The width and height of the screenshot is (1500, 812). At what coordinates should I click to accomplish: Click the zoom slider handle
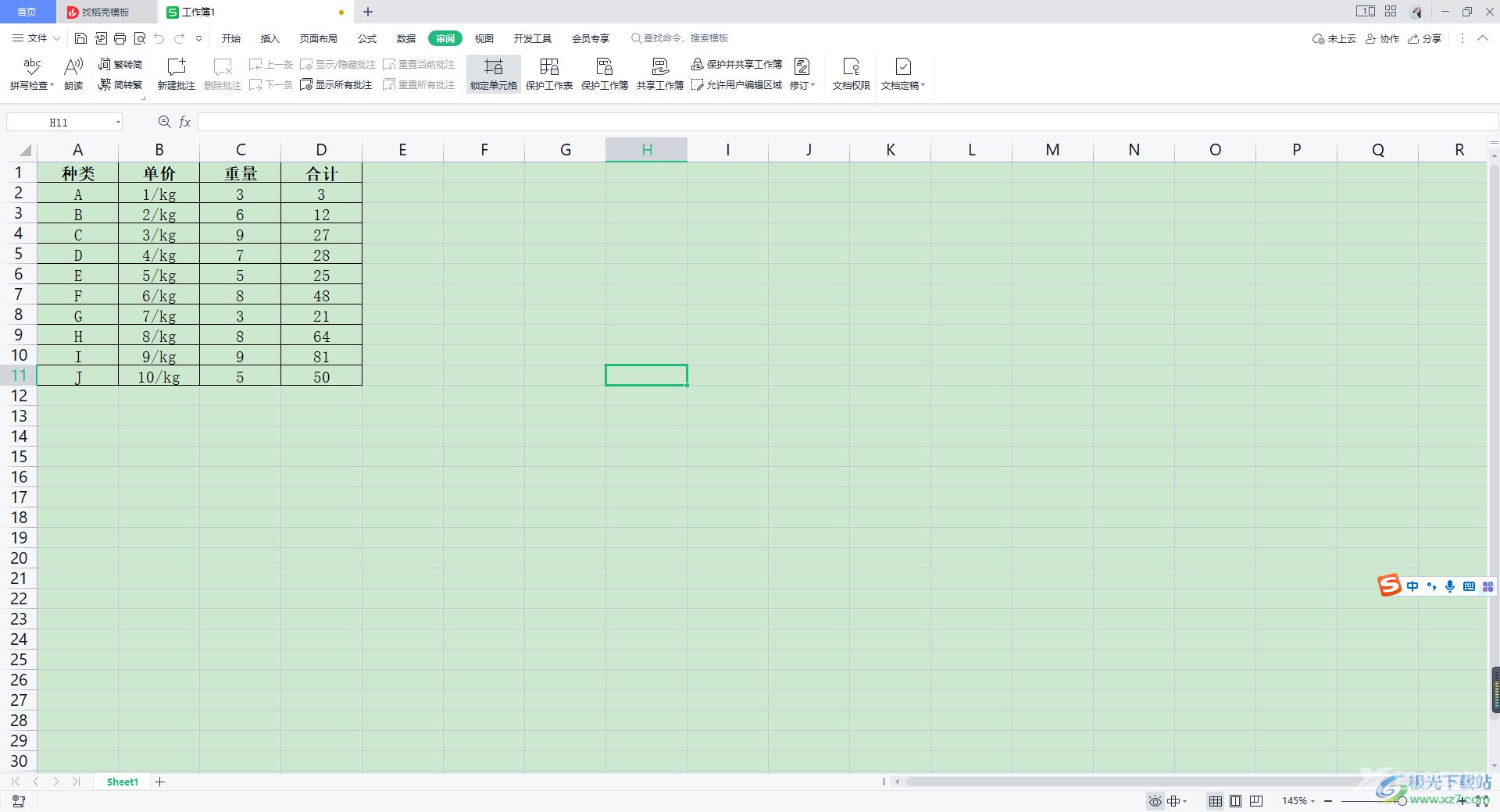pos(1402,801)
